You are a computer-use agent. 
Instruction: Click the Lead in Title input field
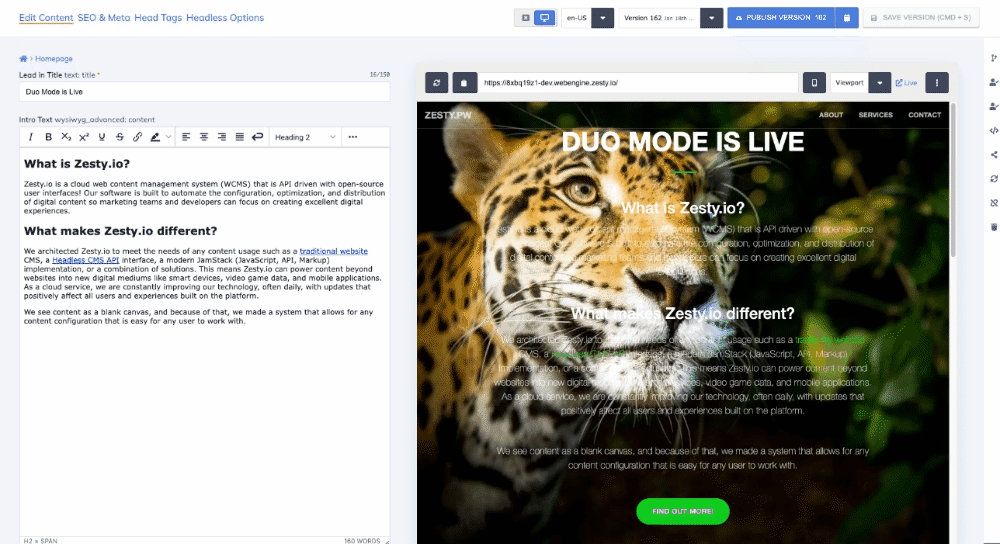(x=204, y=92)
